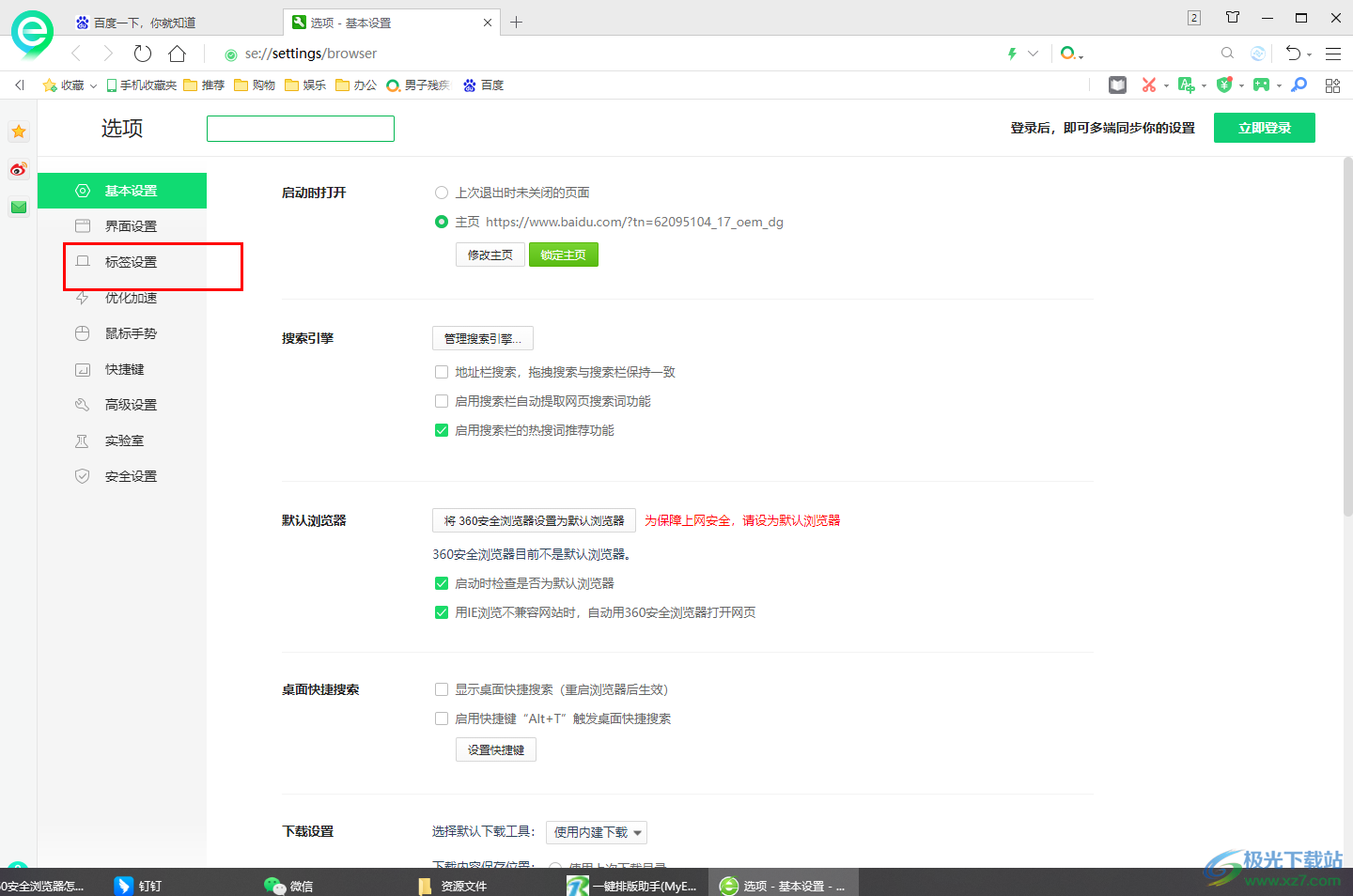Reload the page with refresh icon

tap(142, 54)
